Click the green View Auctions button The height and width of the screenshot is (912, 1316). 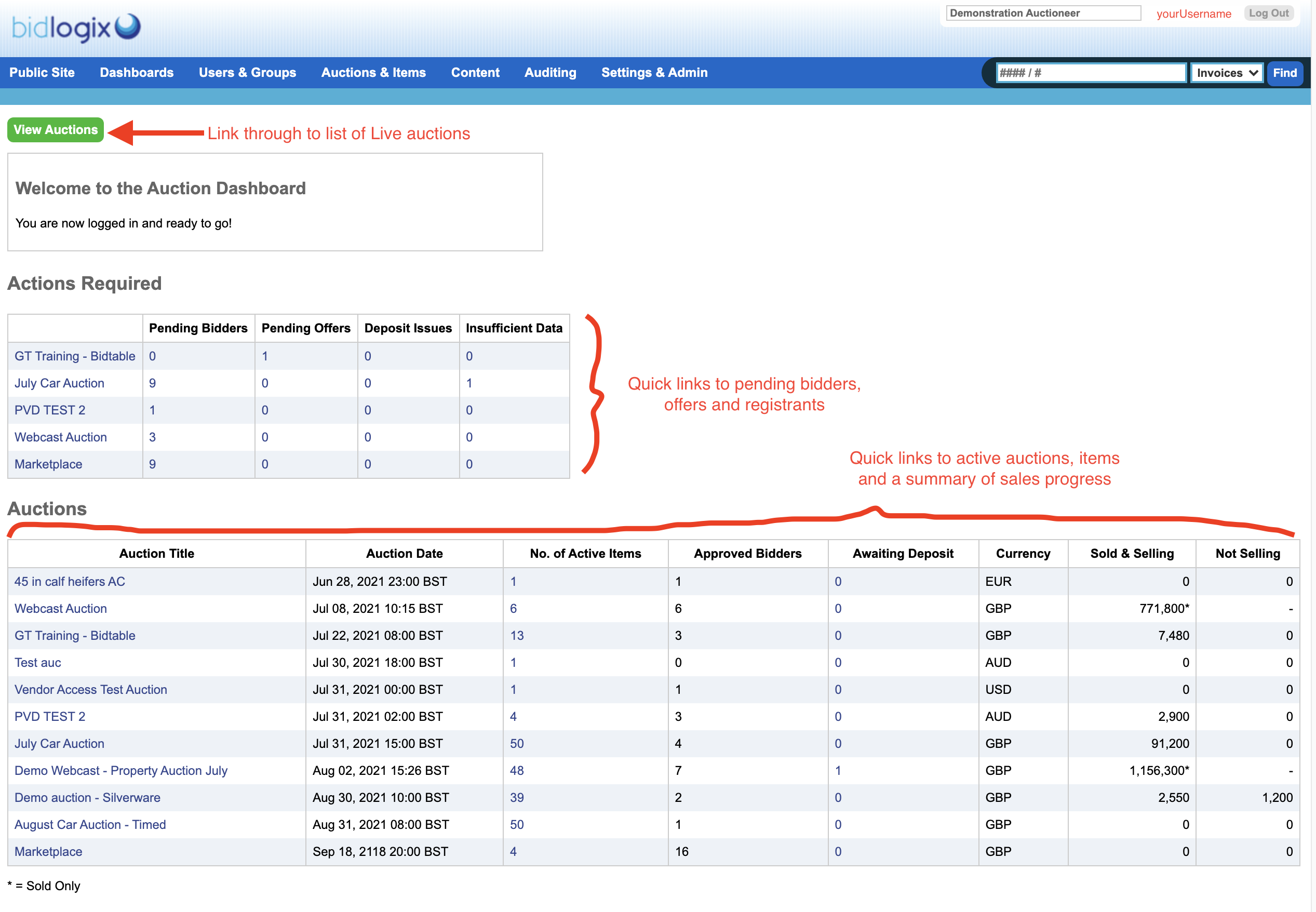tap(56, 130)
